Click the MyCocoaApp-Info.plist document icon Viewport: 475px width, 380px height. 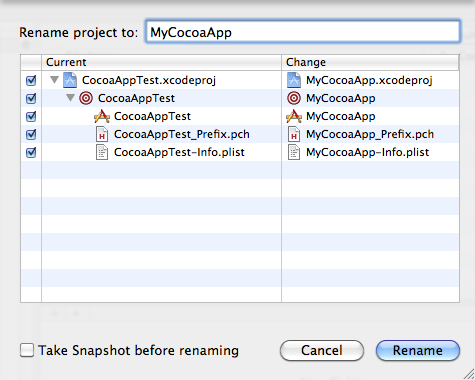coord(294,152)
